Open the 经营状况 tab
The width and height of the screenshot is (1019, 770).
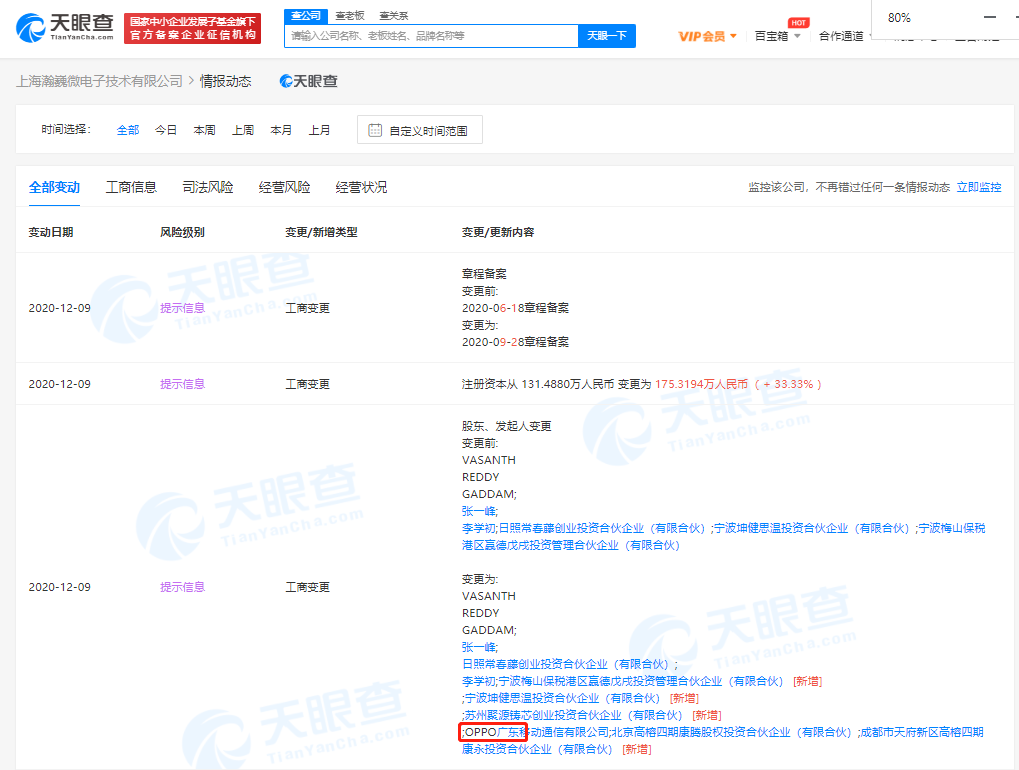pos(361,187)
